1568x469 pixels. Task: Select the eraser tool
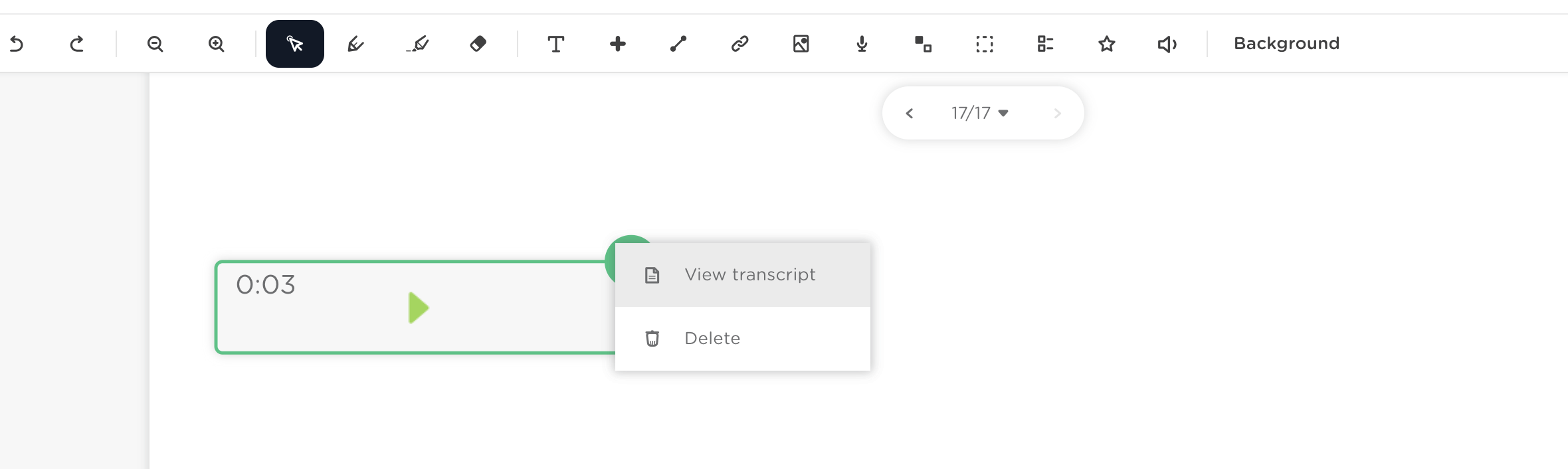[478, 44]
